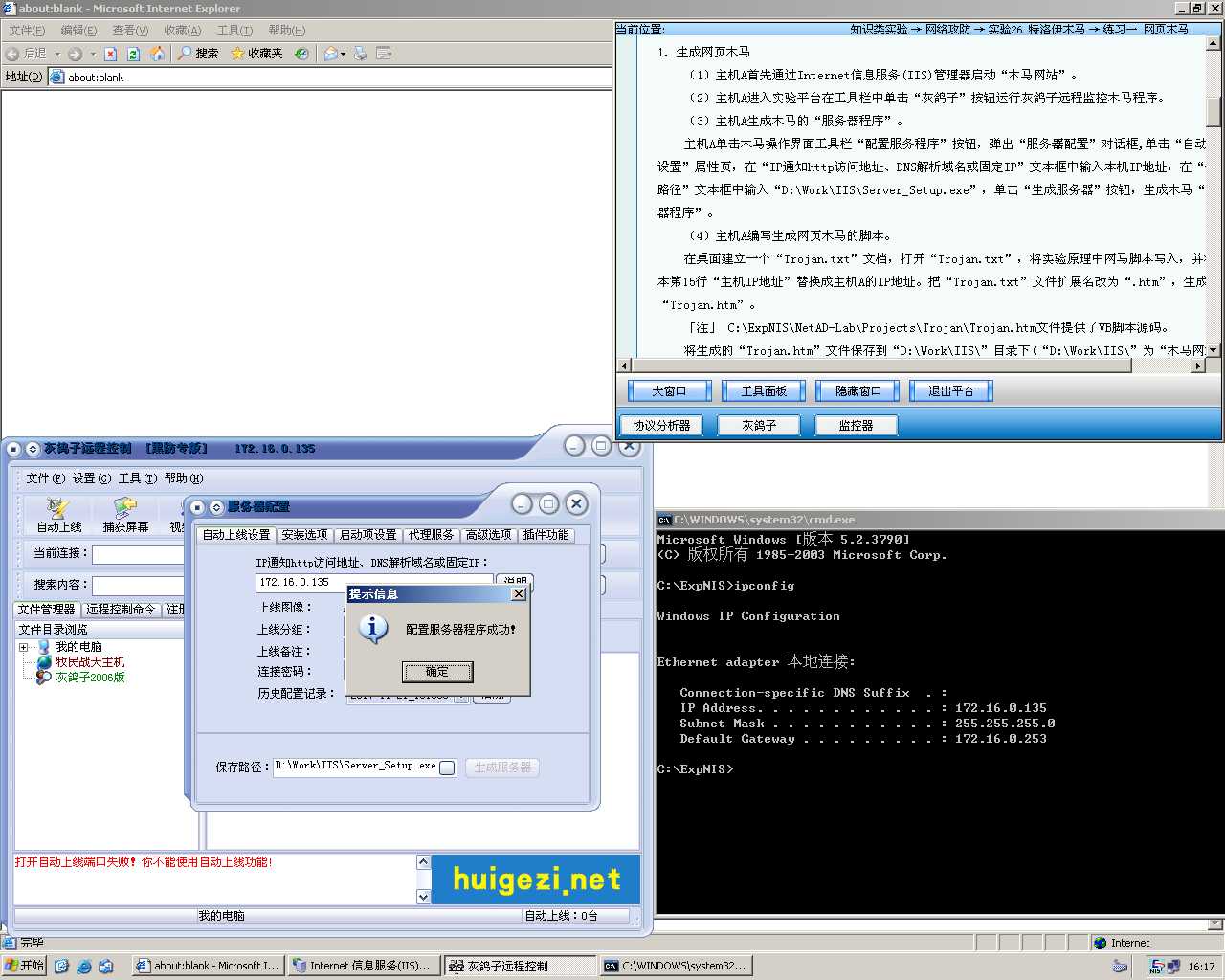
Task: Click 工具面板 button in lab panel
Action: point(764,390)
